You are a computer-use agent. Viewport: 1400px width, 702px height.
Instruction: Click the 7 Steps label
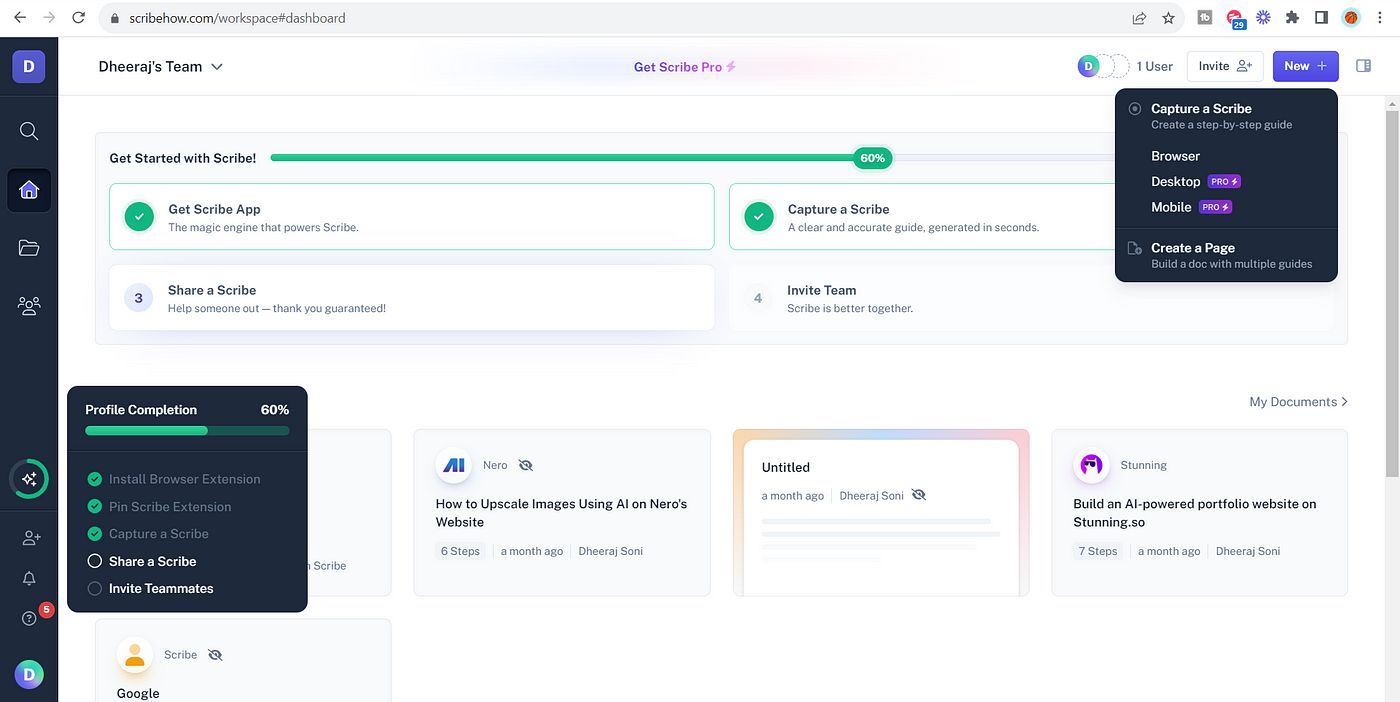tap(1097, 551)
